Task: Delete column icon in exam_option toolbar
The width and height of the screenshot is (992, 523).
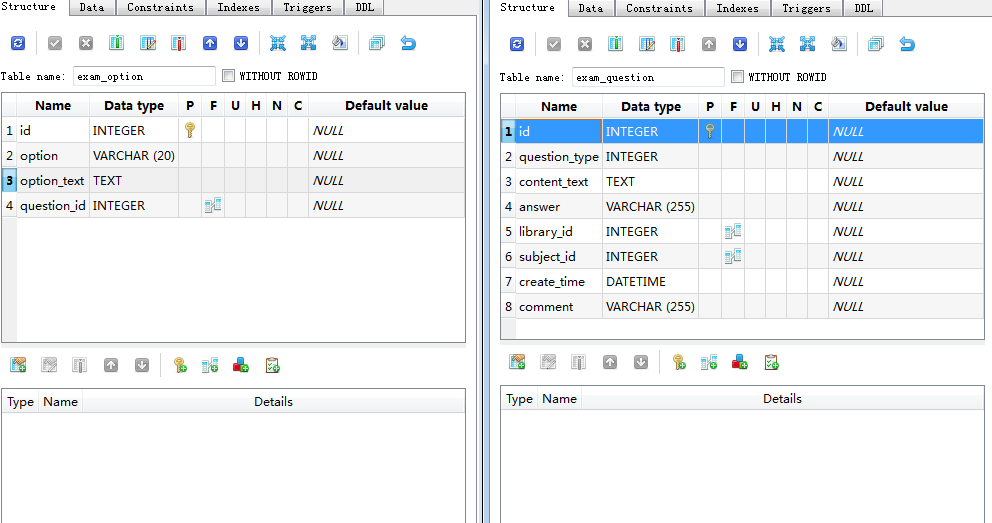Action: 179,43
